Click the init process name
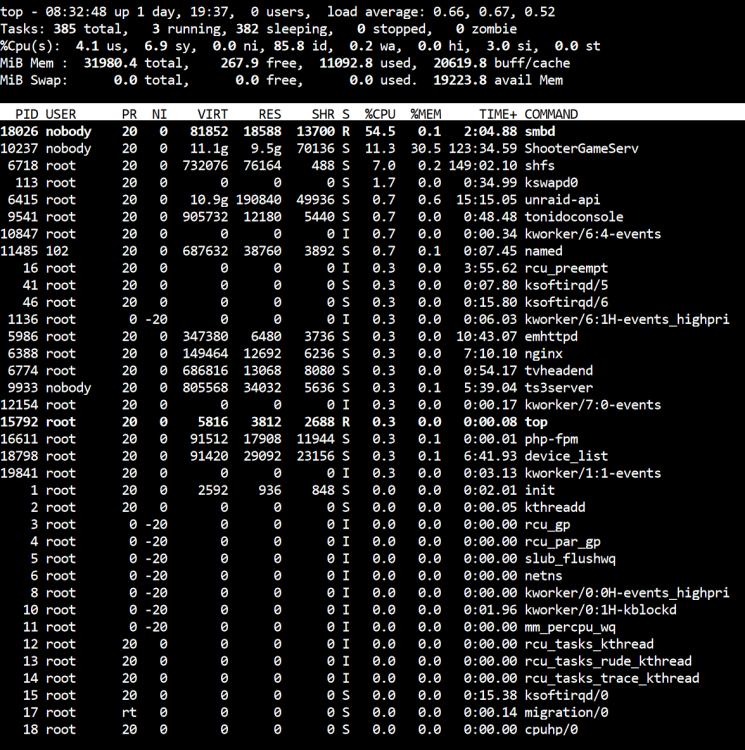Image resolution: width=745 pixels, height=750 pixels. click(x=539, y=490)
